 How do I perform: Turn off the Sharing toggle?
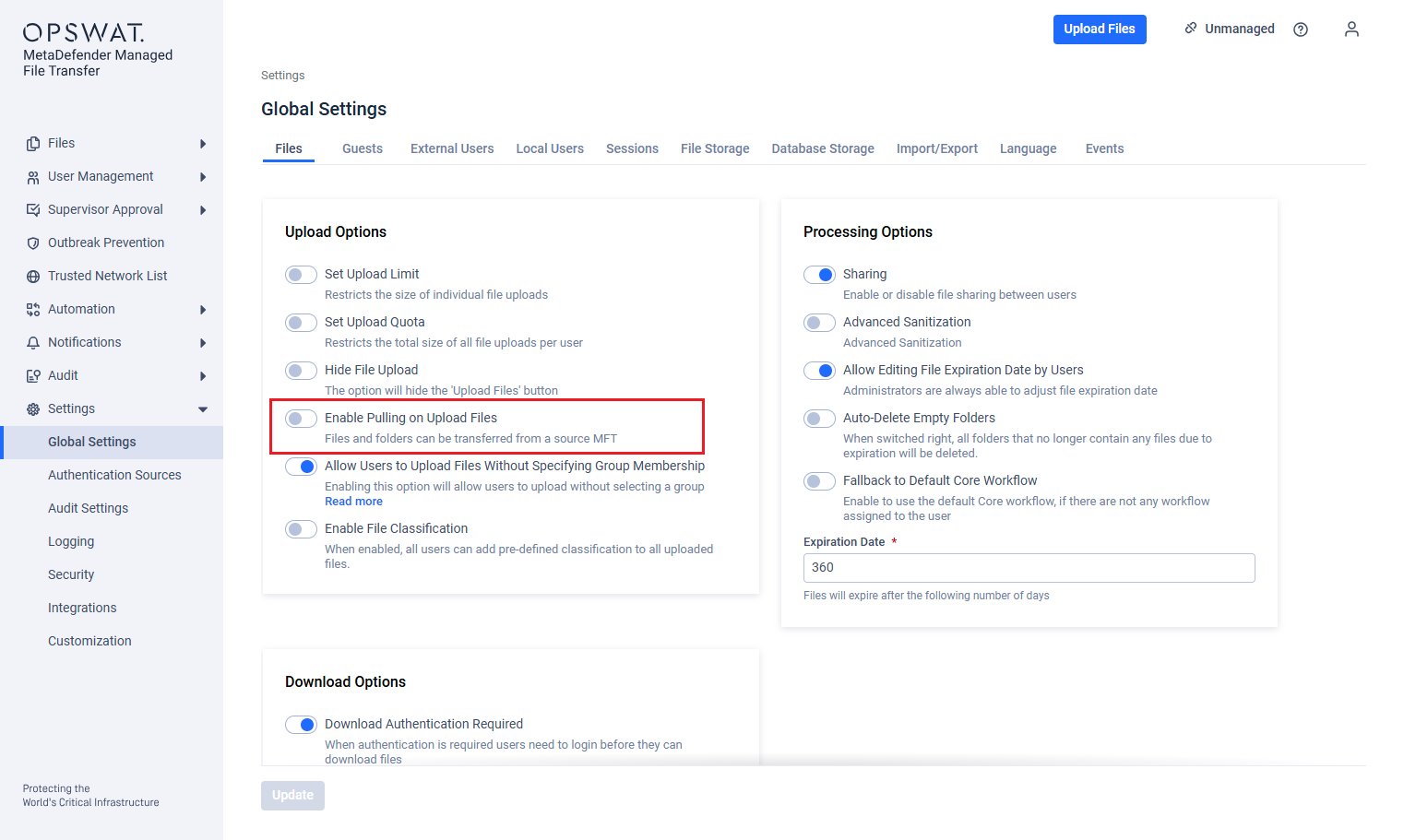pyautogui.click(x=819, y=275)
